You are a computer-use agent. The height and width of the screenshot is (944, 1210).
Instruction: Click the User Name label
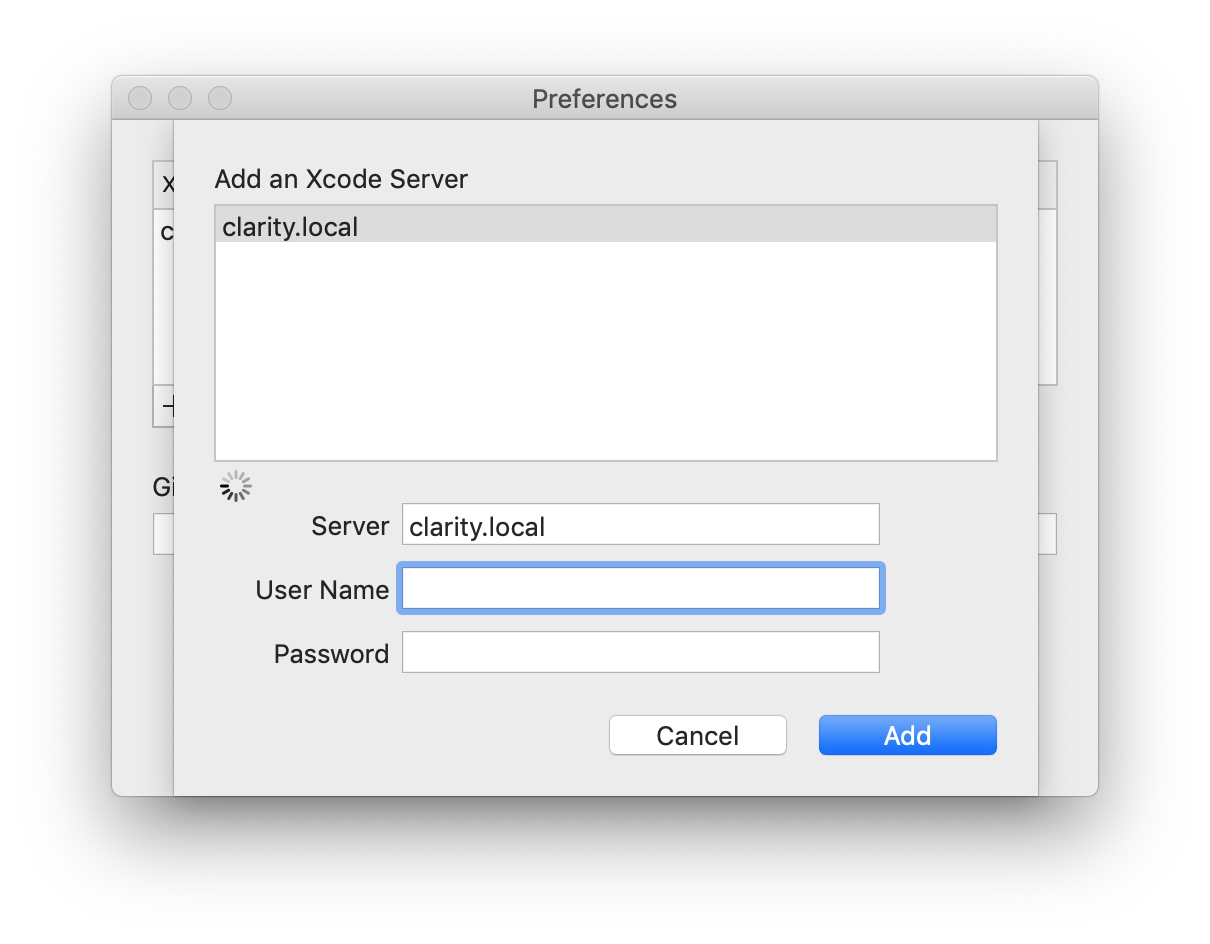(x=322, y=589)
